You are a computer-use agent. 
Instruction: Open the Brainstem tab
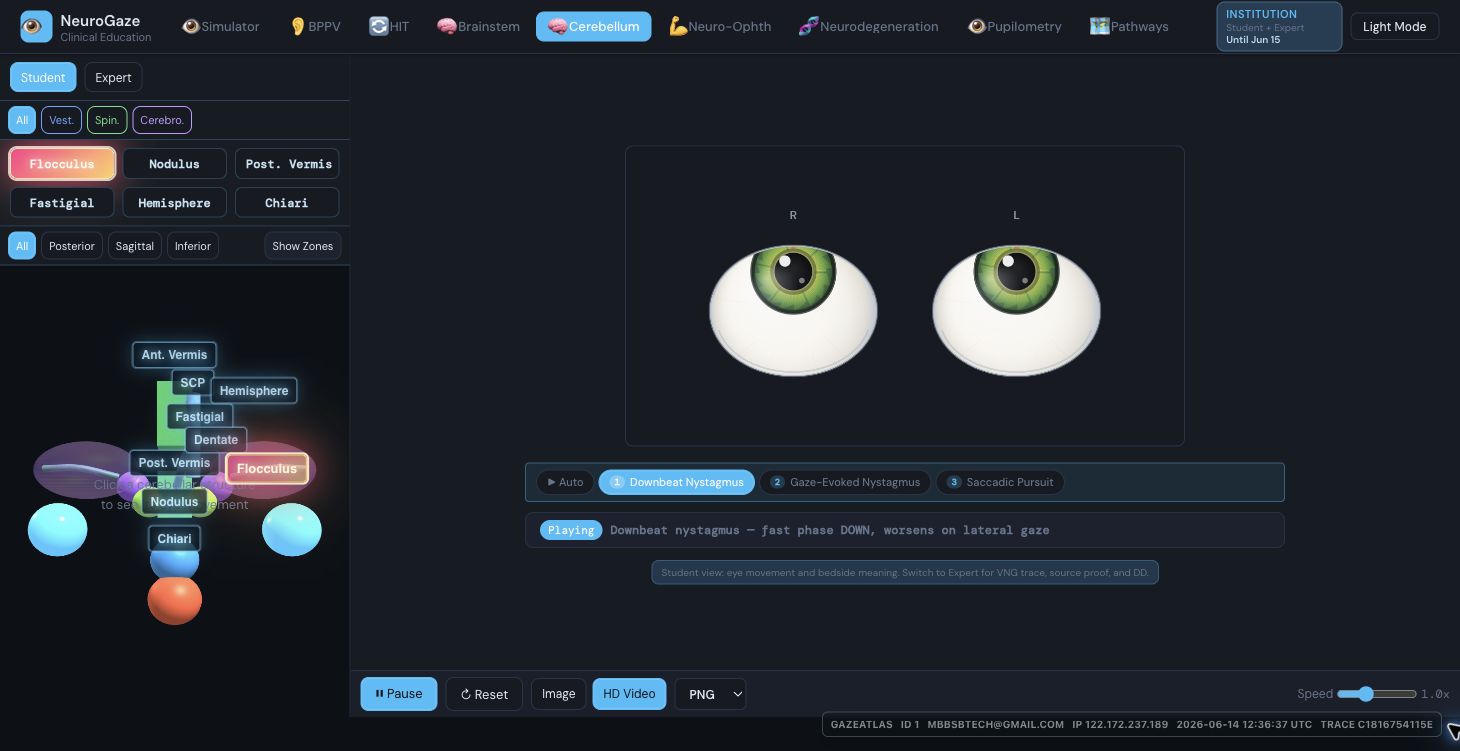click(478, 26)
